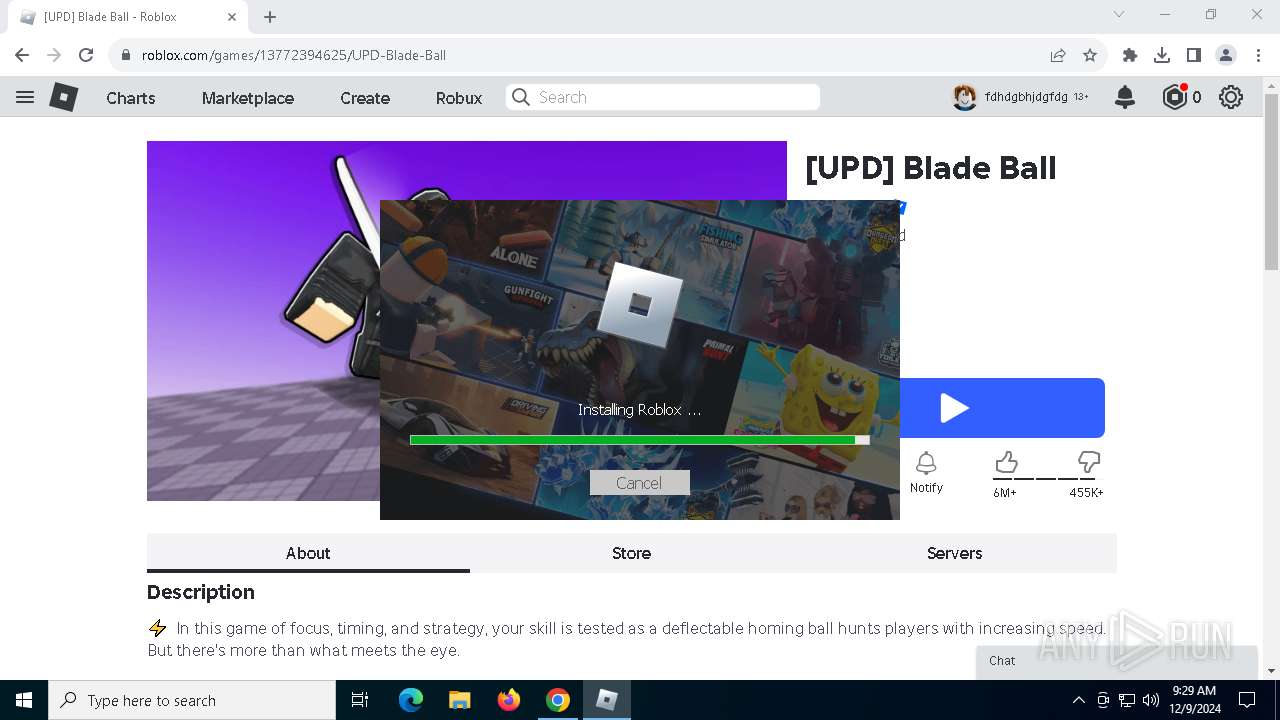The image size is (1280, 720).
Task: Click the Installing Roblox progress bar
Action: 639,440
